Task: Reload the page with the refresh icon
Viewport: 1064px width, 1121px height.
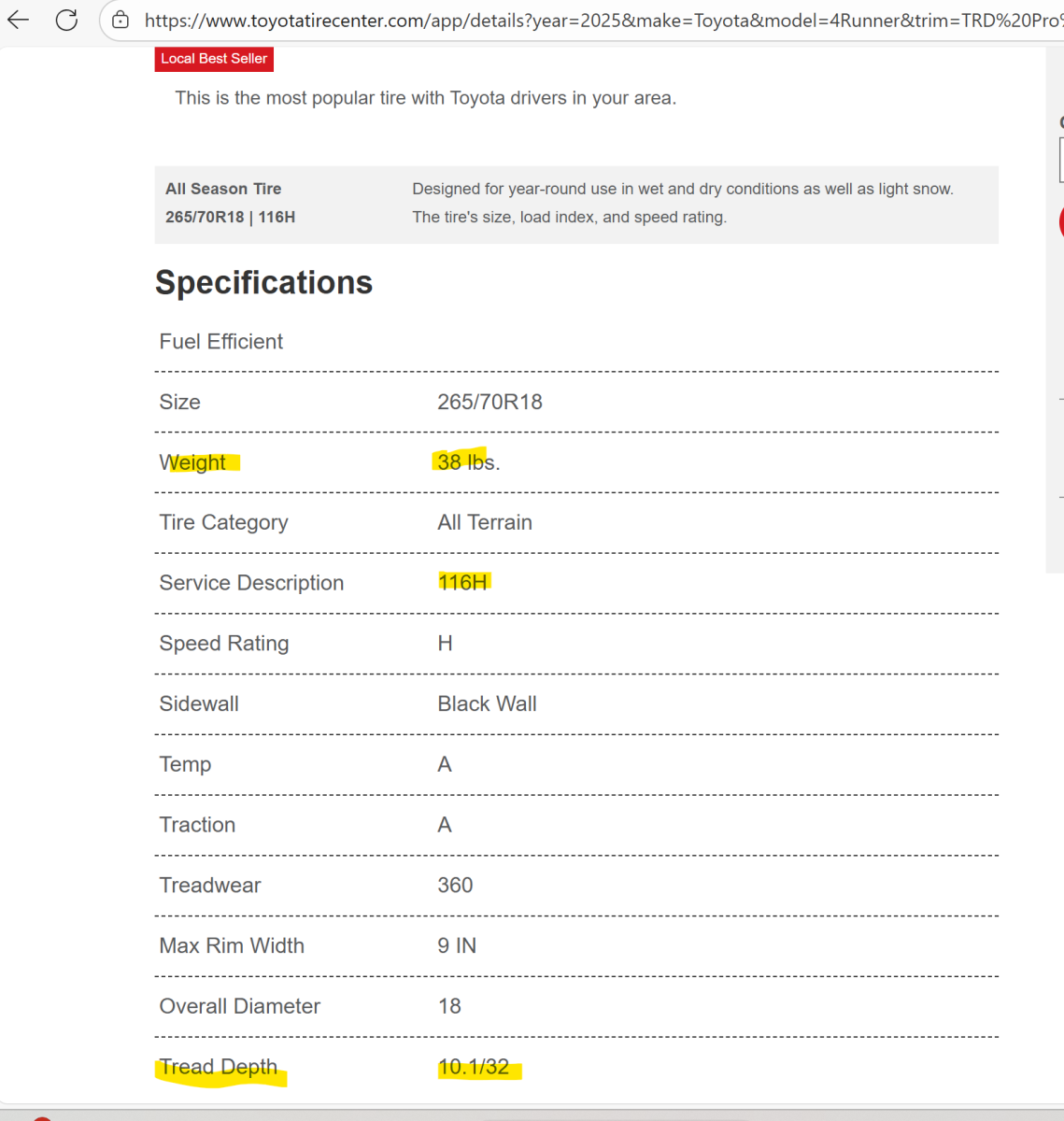Action: point(66,20)
